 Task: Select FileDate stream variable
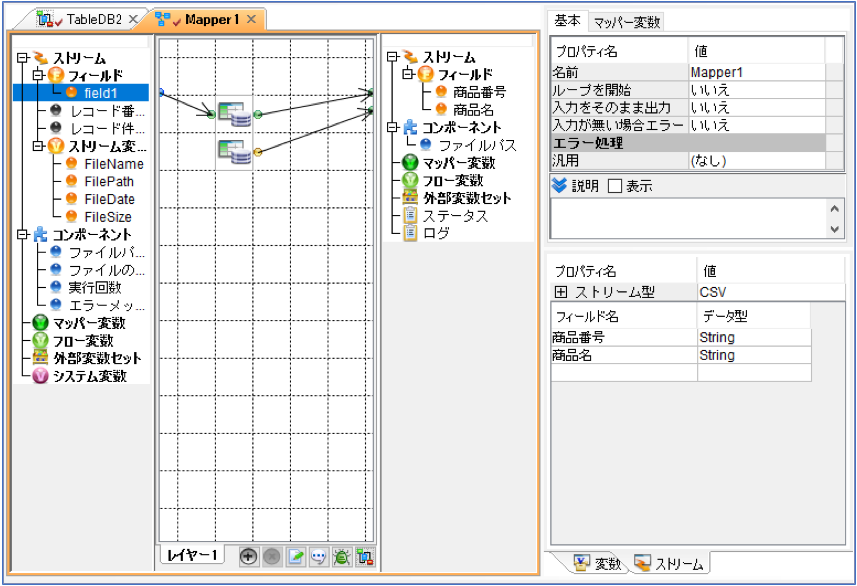point(109,199)
